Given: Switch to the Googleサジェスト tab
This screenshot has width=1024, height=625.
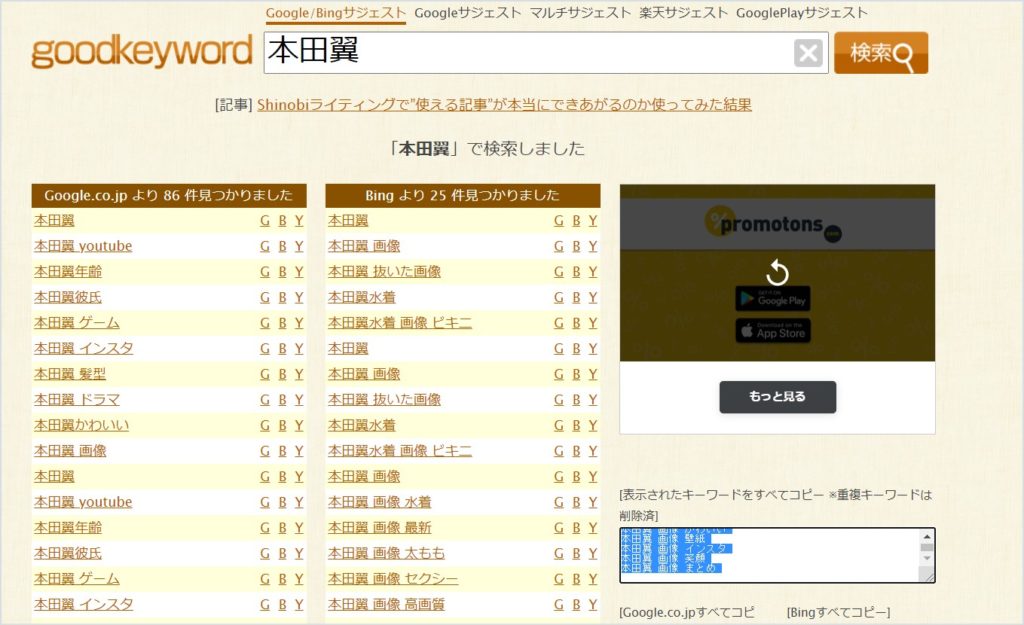Looking at the screenshot, I should pyautogui.click(x=468, y=13).
